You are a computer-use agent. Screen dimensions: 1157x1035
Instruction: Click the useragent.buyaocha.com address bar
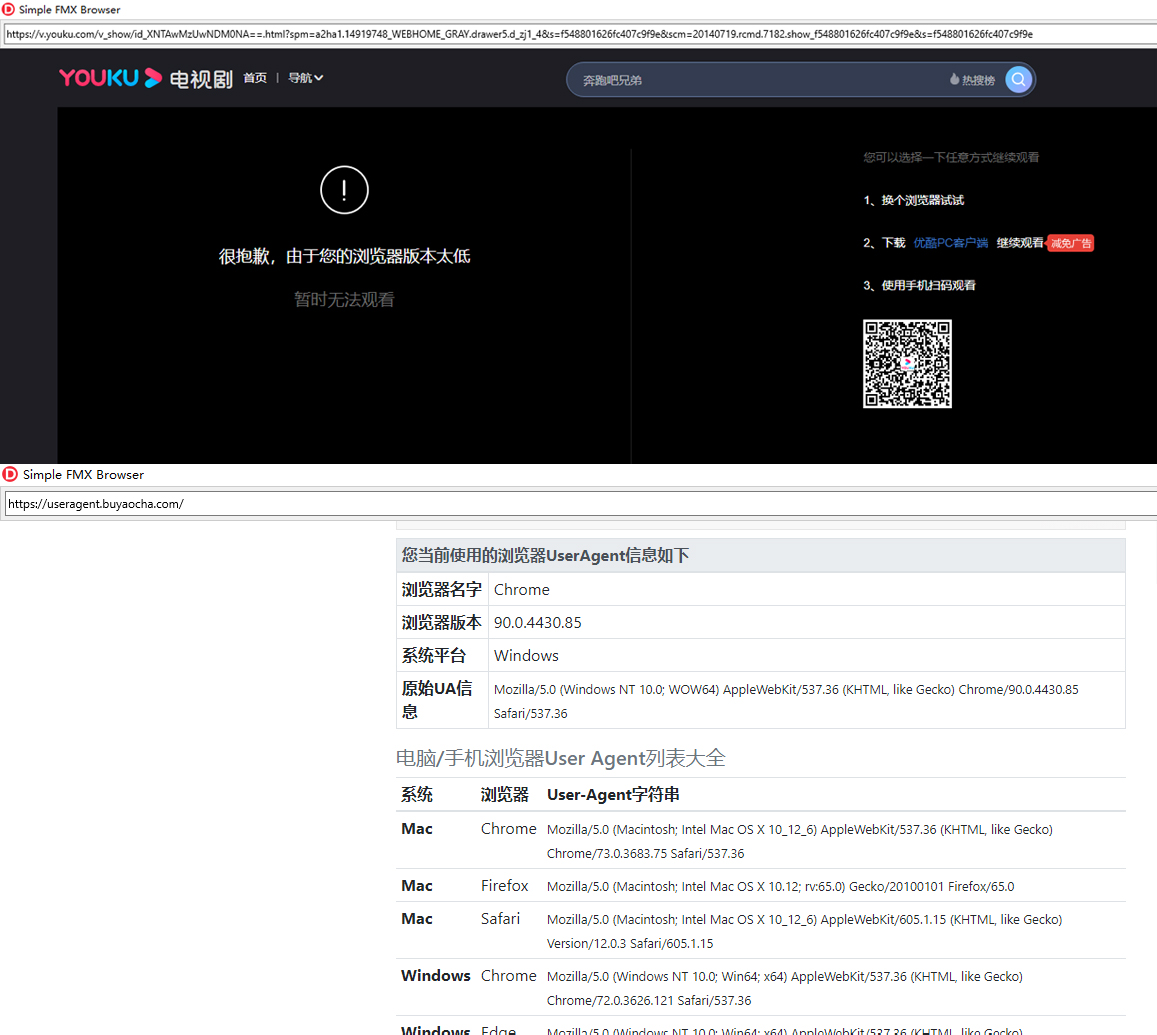point(580,504)
